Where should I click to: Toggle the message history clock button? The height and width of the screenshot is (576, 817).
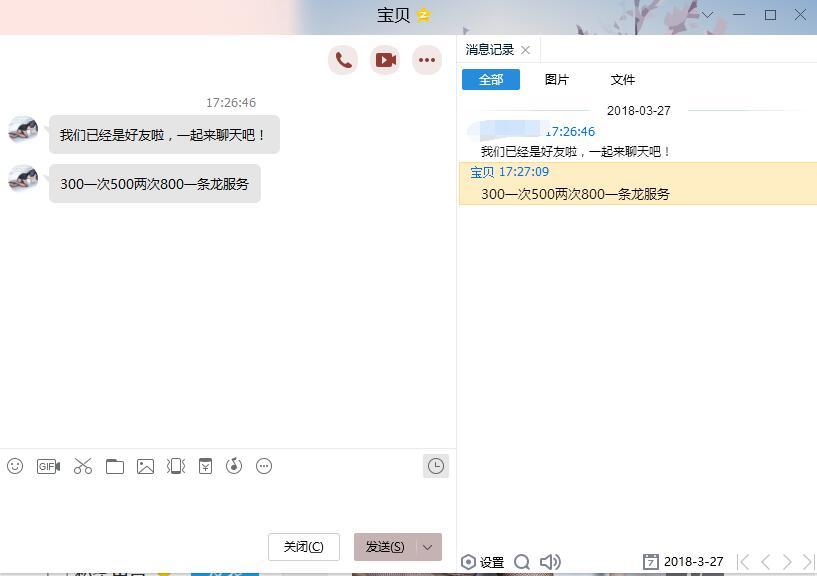tap(436, 466)
